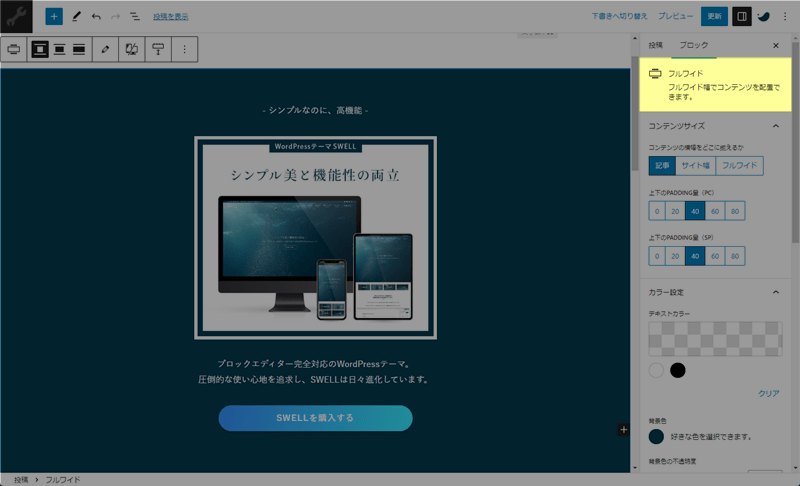Choose white text color swatch
The height and width of the screenshot is (486, 800).
point(656,370)
